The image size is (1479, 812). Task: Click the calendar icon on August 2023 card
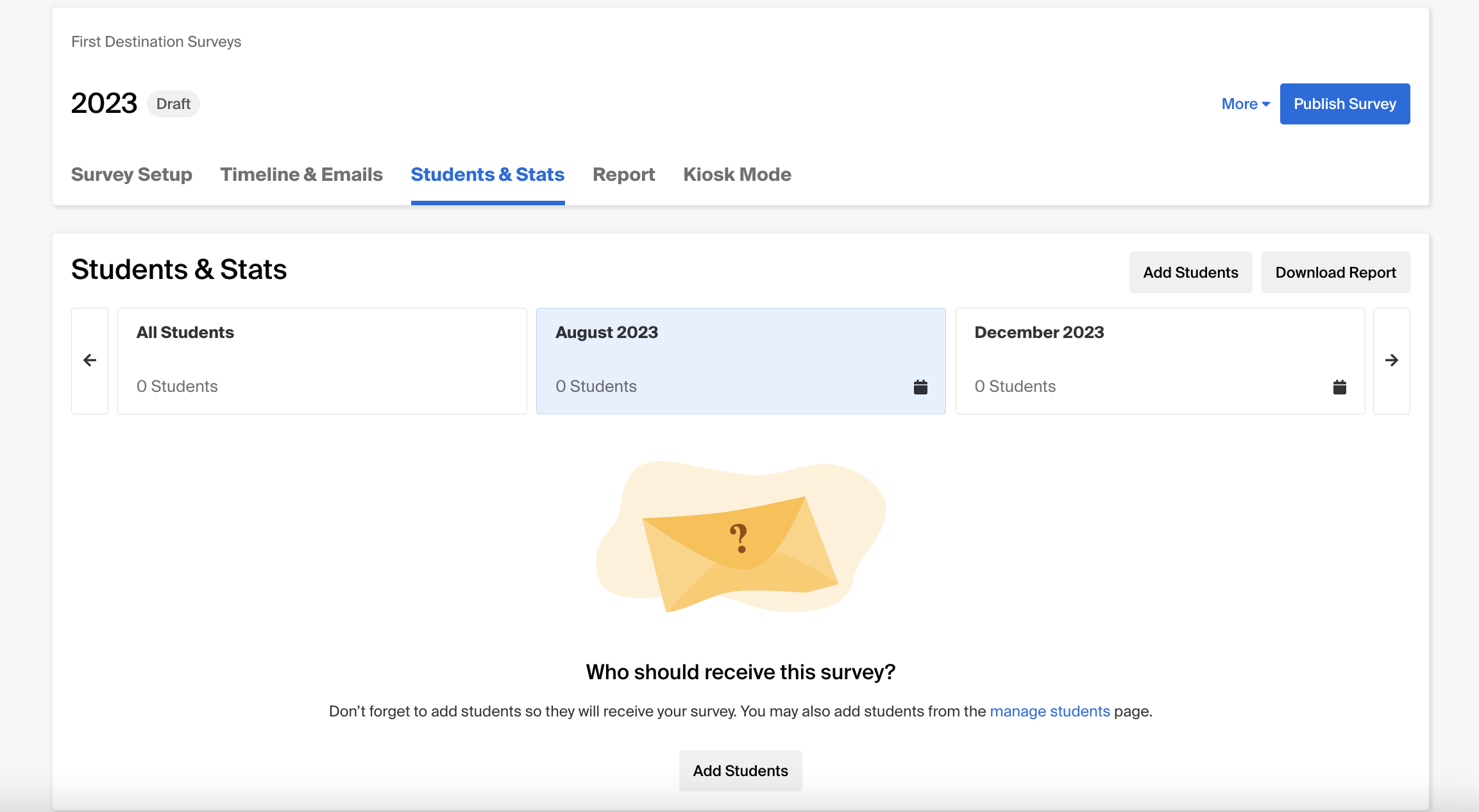920,387
